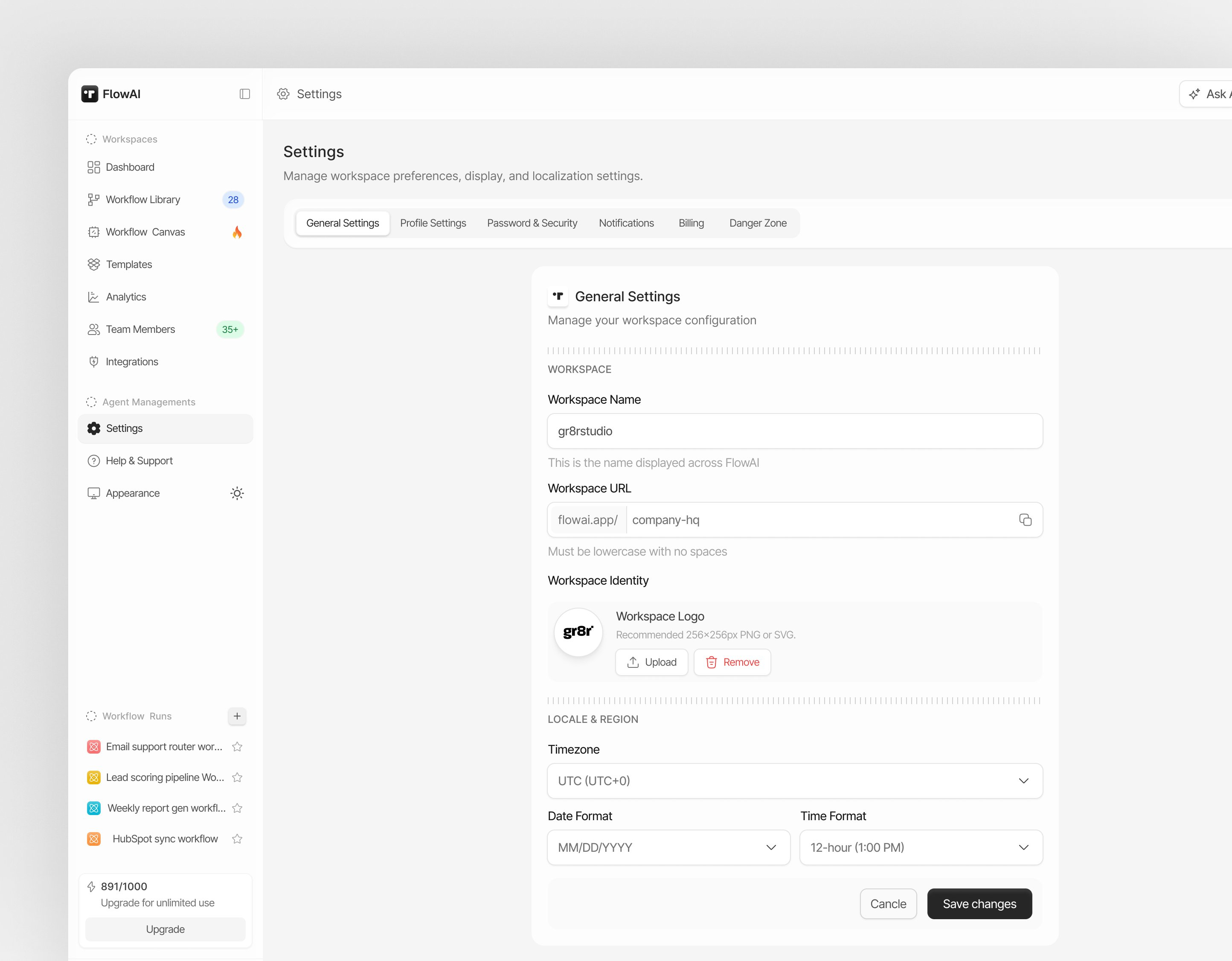Star the HubSpot sync workflow
The height and width of the screenshot is (961, 1232).
pos(237,839)
